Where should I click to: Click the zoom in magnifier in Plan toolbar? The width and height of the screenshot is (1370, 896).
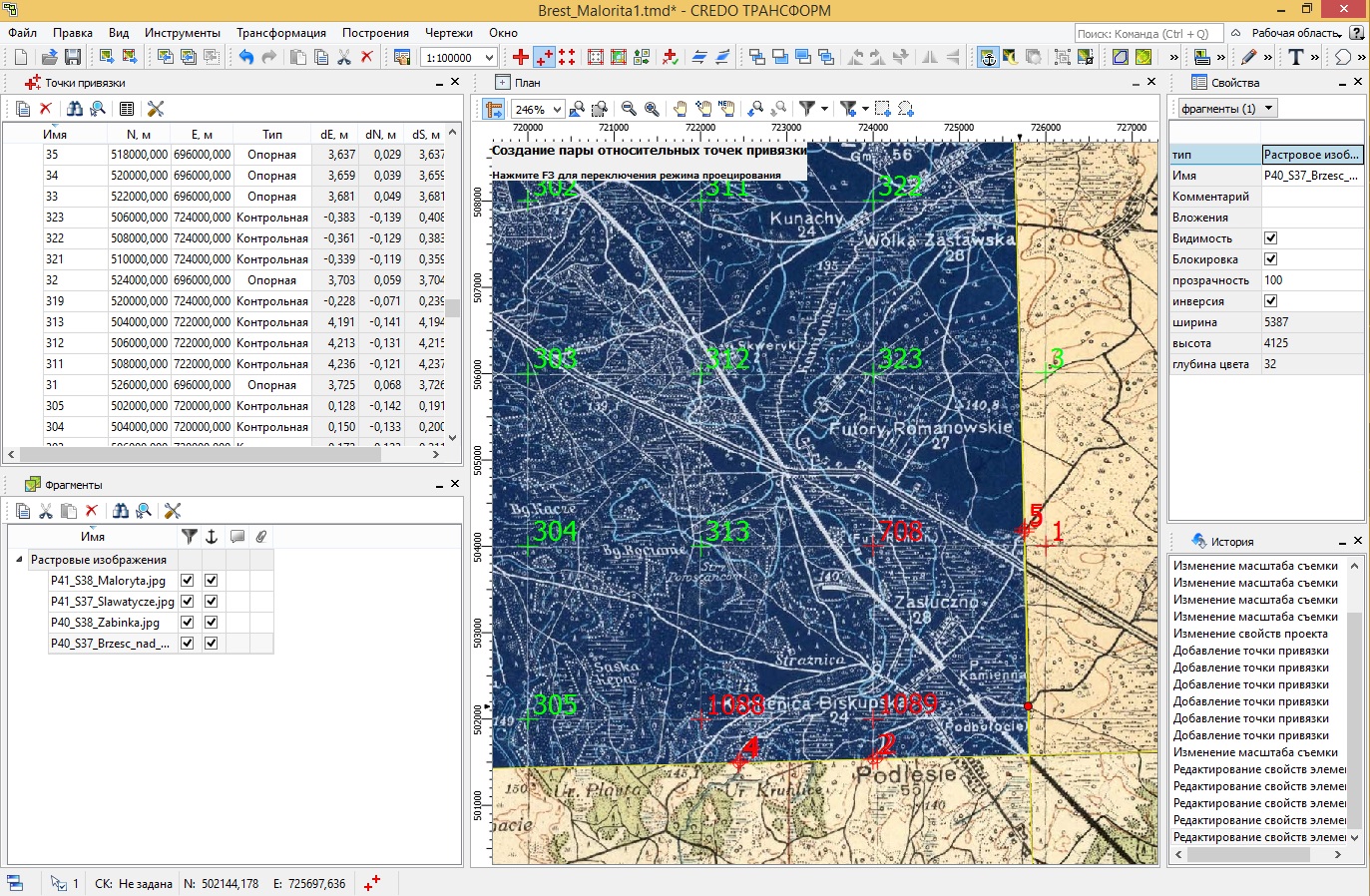coord(652,109)
